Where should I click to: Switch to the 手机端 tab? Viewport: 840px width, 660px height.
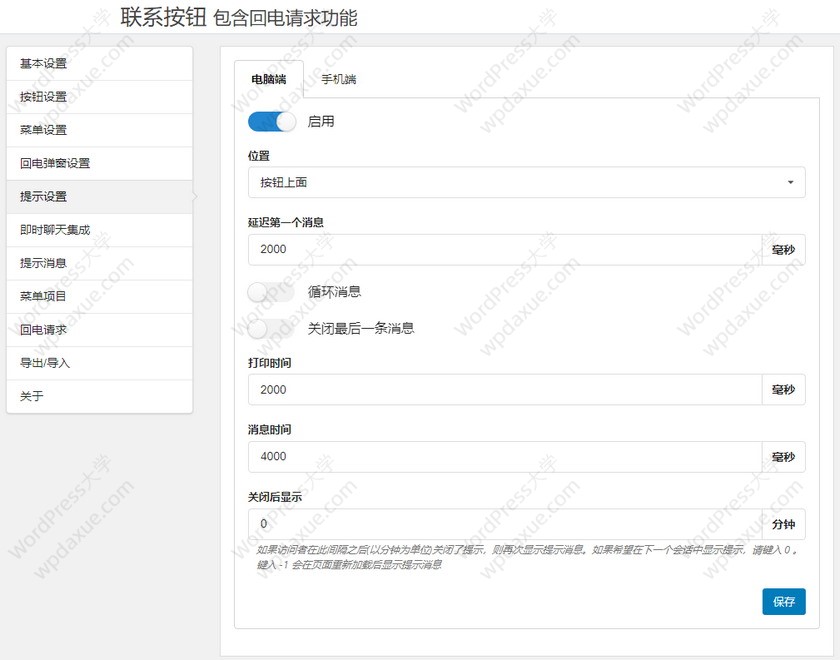click(x=339, y=80)
